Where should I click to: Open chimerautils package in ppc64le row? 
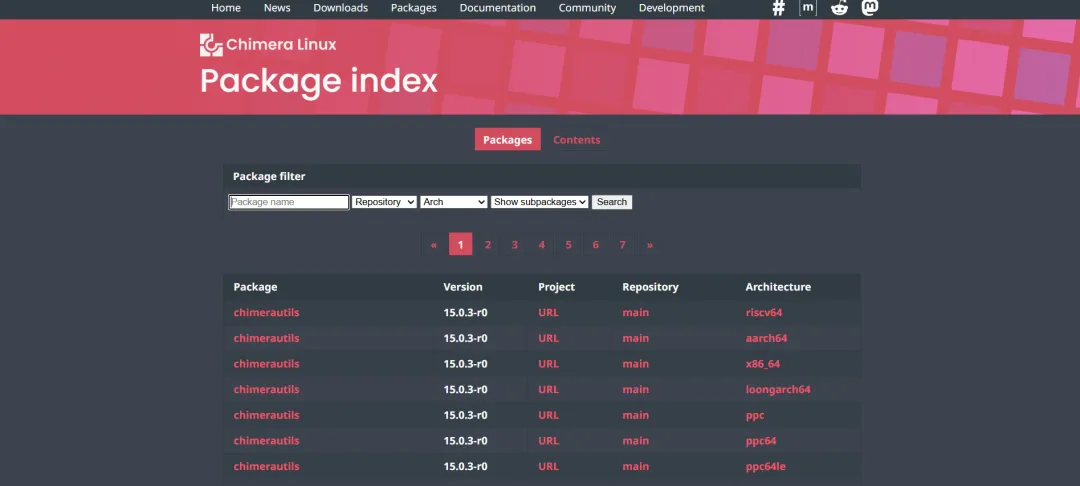tap(267, 466)
